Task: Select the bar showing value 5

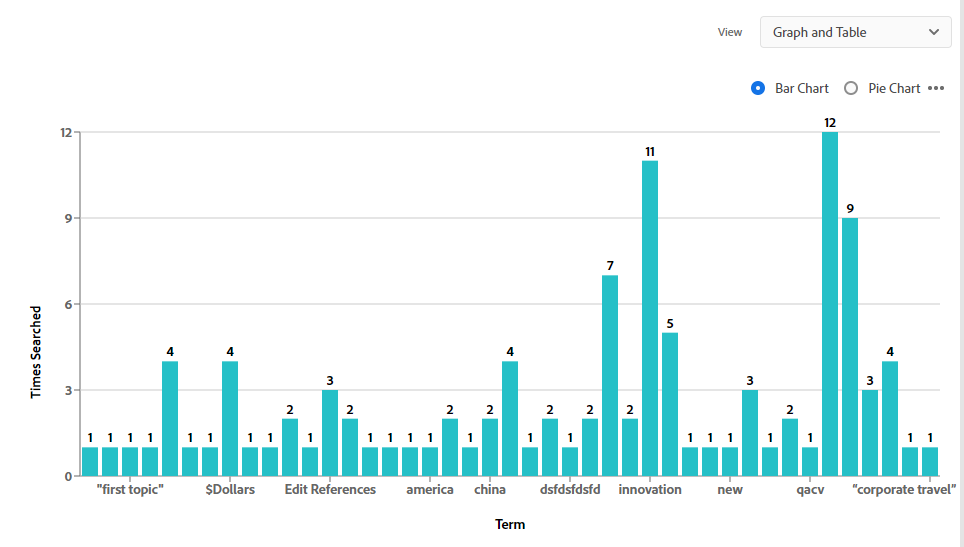Action: click(670, 404)
